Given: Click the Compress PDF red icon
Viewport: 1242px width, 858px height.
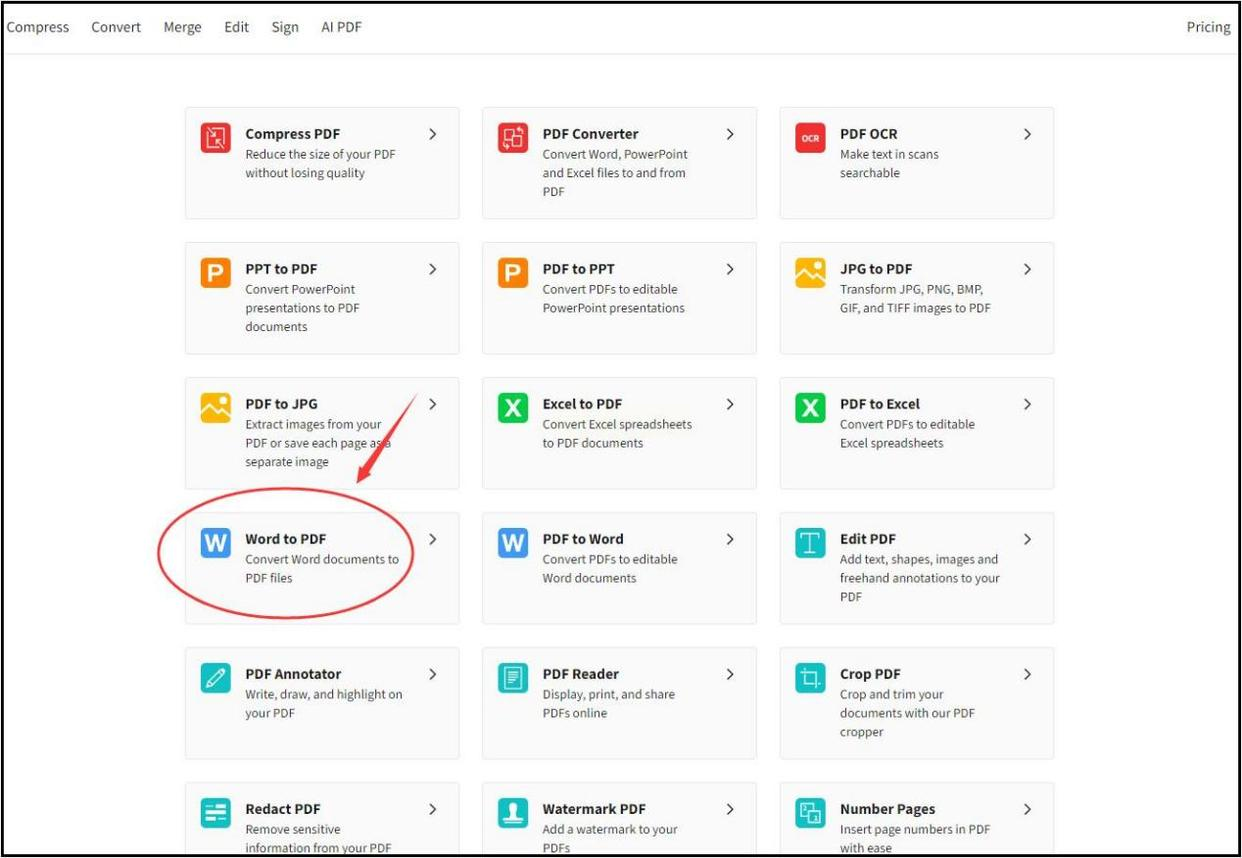Looking at the screenshot, I should pos(215,138).
